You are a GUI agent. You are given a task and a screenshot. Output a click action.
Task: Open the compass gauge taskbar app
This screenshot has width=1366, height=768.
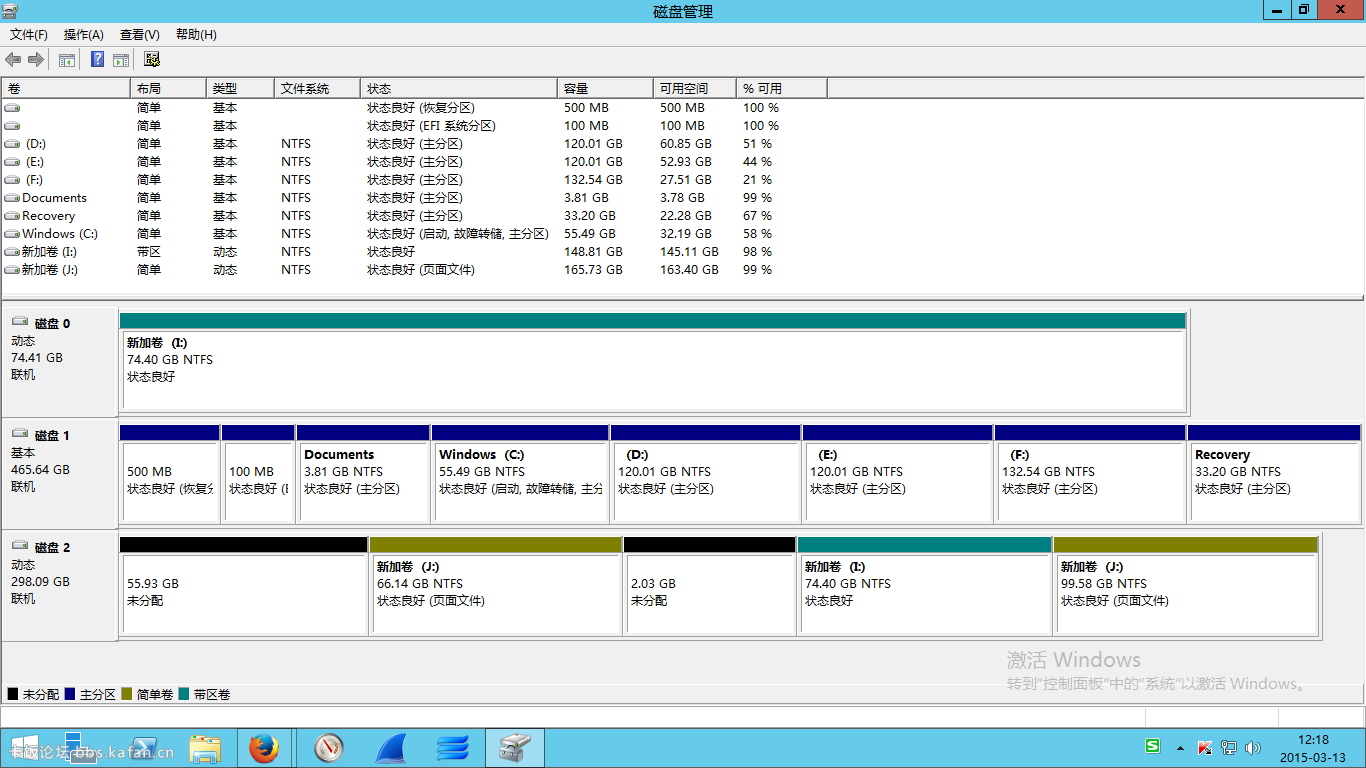coord(329,748)
